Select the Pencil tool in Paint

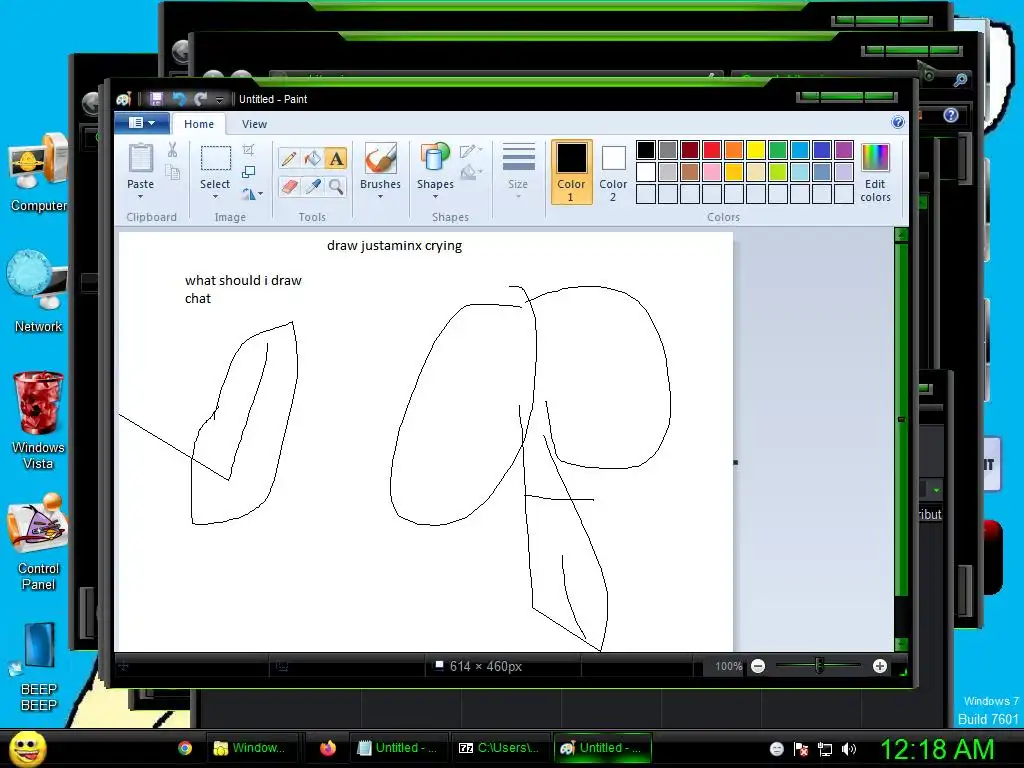pos(289,159)
